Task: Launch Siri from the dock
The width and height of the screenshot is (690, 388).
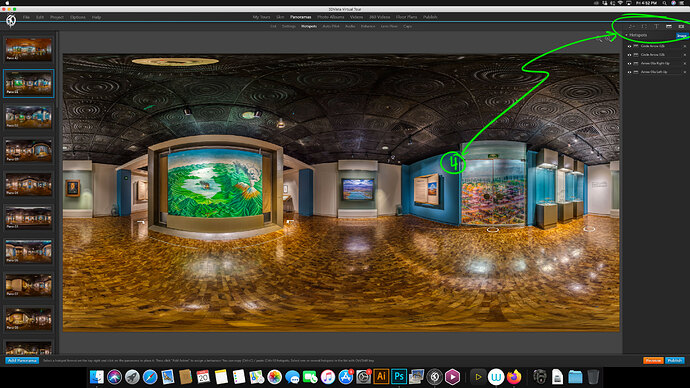Action: pos(114,377)
